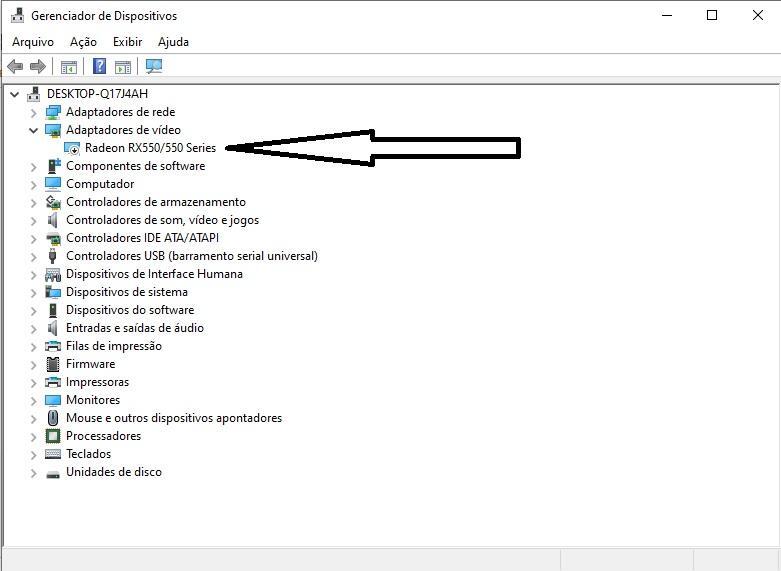This screenshot has height=571, width=781.
Task: Select the DESKTOP-Q17J4AH label
Action: point(98,94)
